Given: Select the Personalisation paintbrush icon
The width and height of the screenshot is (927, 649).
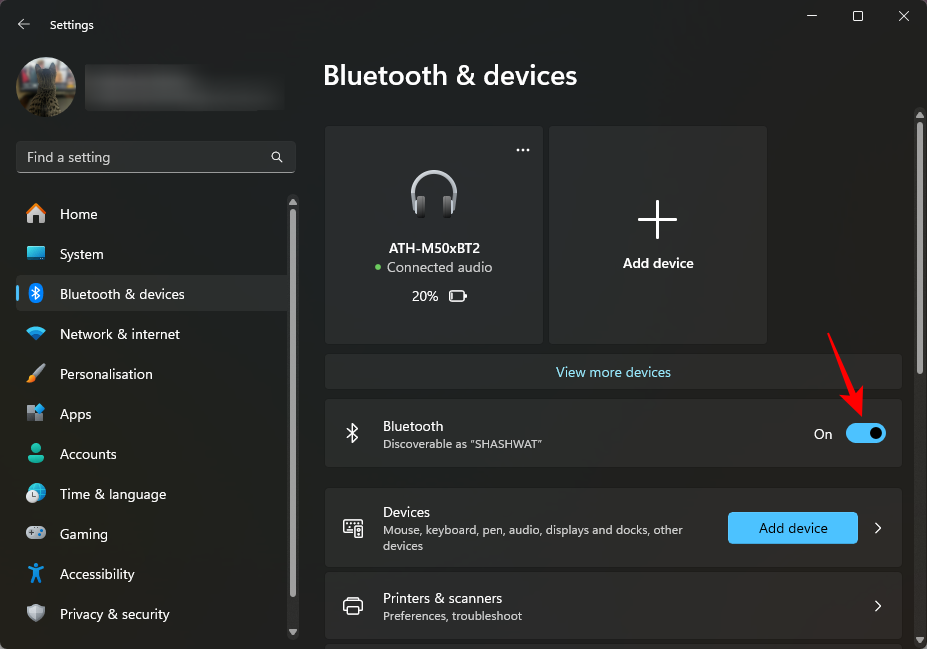Looking at the screenshot, I should 36,374.
